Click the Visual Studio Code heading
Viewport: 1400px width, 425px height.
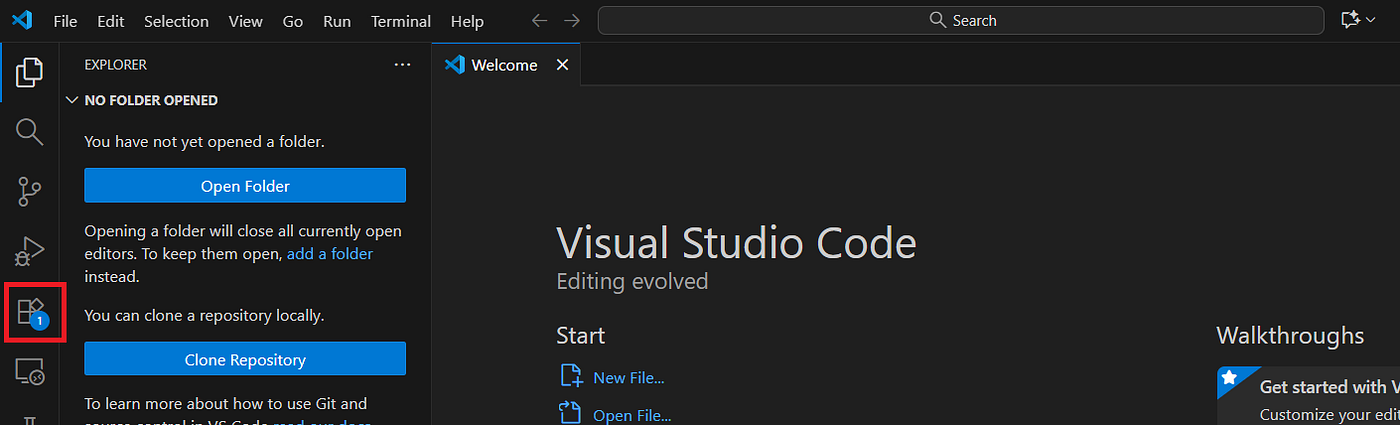736,244
